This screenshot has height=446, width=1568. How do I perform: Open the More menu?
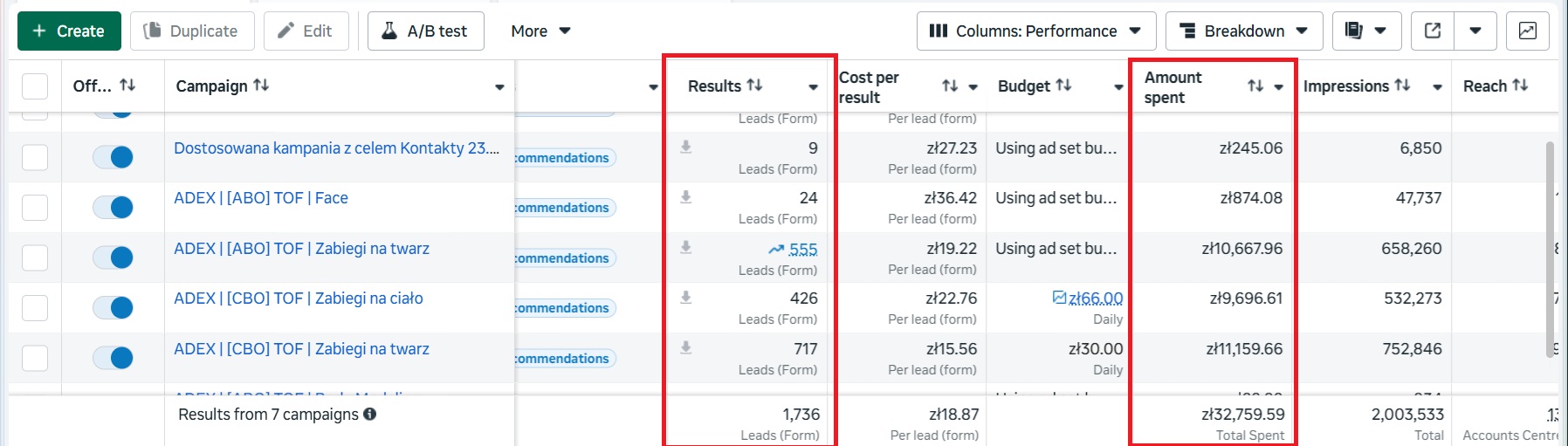(x=540, y=31)
